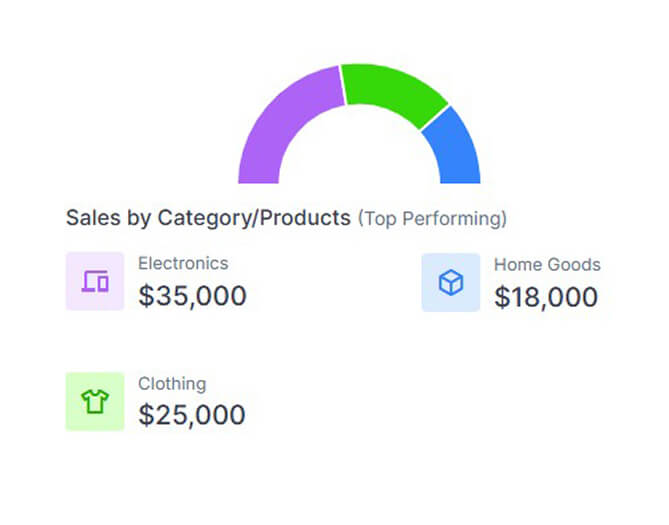Select the green segment of the half-donut chart
Image resolution: width=669 pixels, height=525 pixels.
tap(390, 91)
